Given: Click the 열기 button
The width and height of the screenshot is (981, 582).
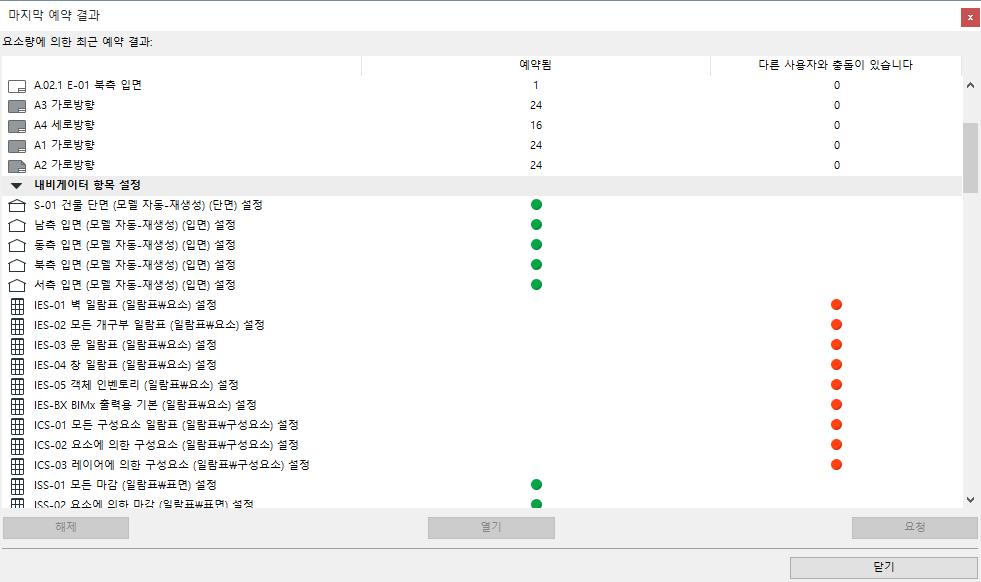Looking at the screenshot, I should click(490, 527).
